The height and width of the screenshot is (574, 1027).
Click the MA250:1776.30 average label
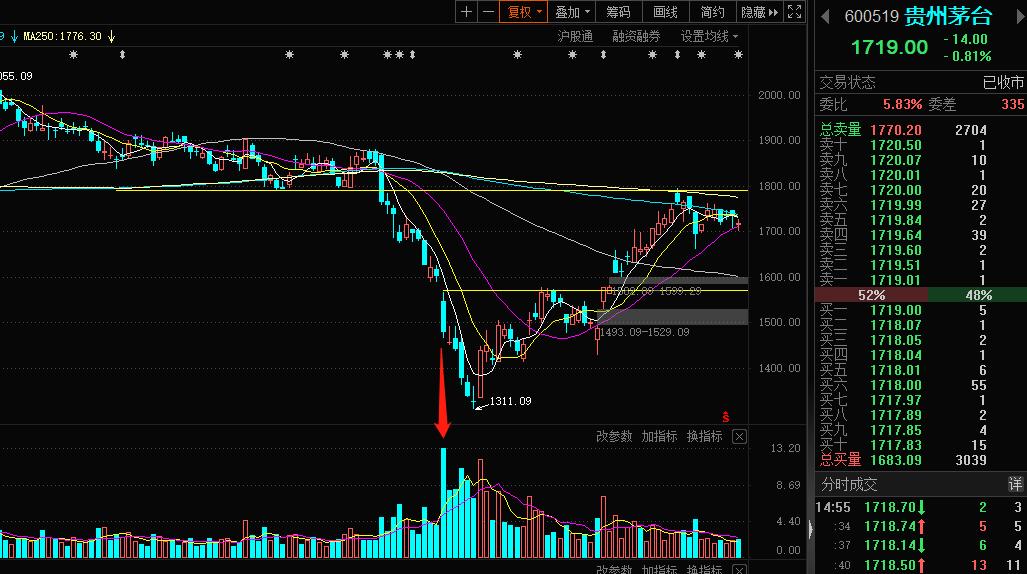point(62,36)
